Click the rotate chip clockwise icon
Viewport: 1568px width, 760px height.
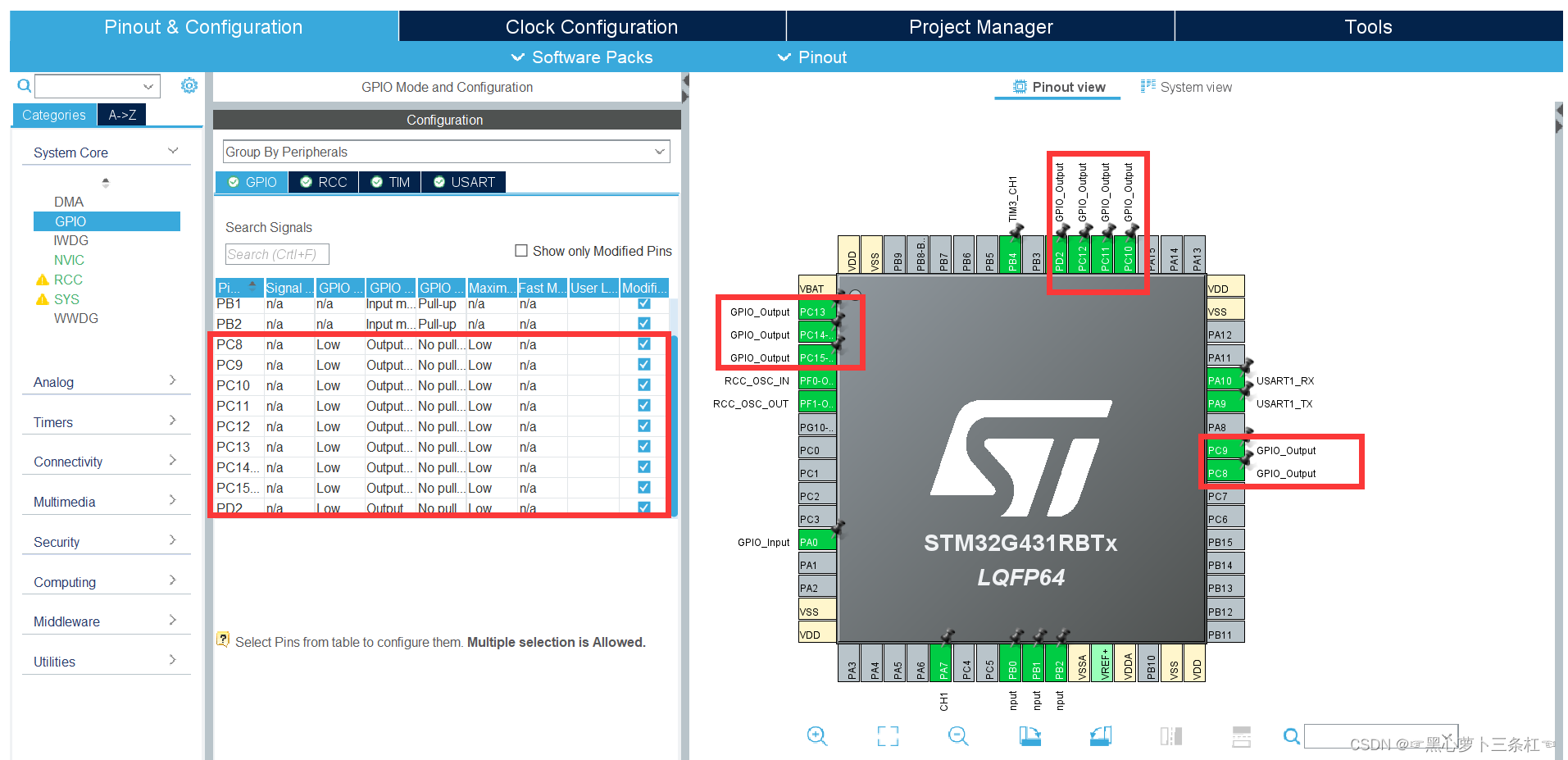pos(1029,736)
